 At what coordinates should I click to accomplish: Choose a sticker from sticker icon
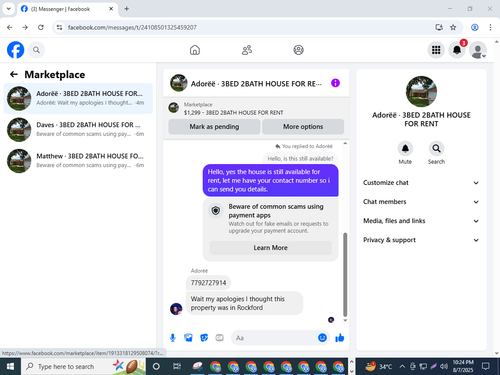pyautogui.click(x=204, y=338)
